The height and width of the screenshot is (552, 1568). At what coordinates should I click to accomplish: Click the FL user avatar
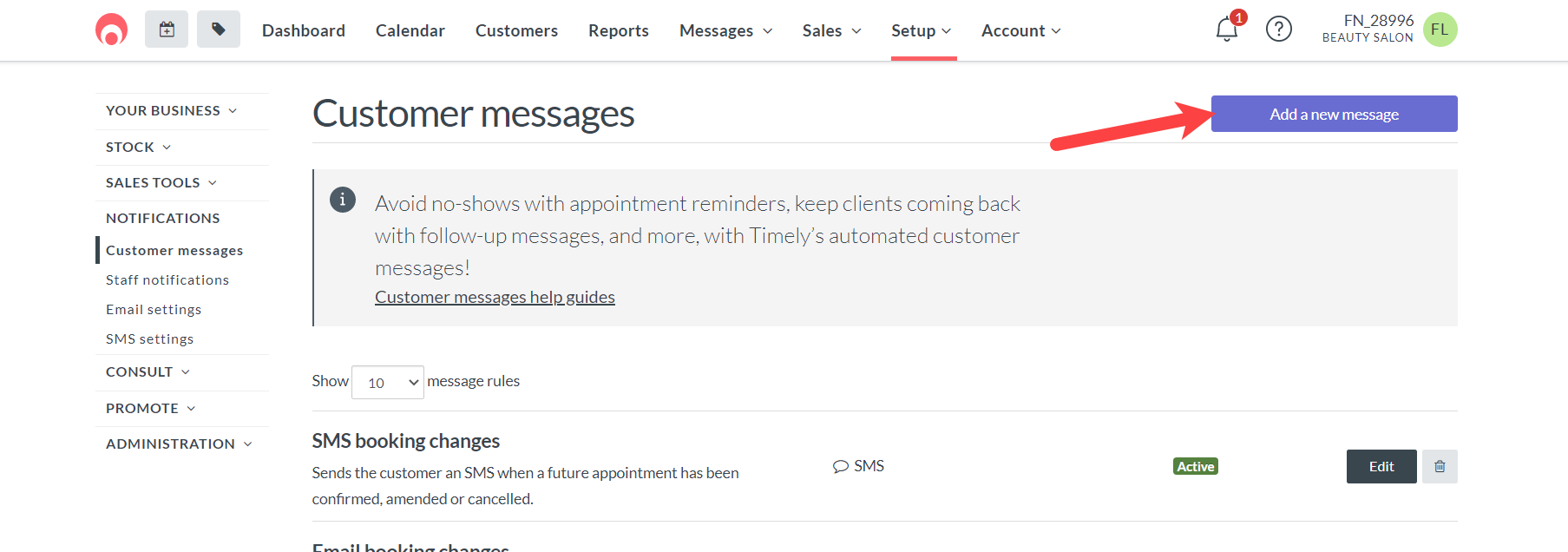(1440, 30)
